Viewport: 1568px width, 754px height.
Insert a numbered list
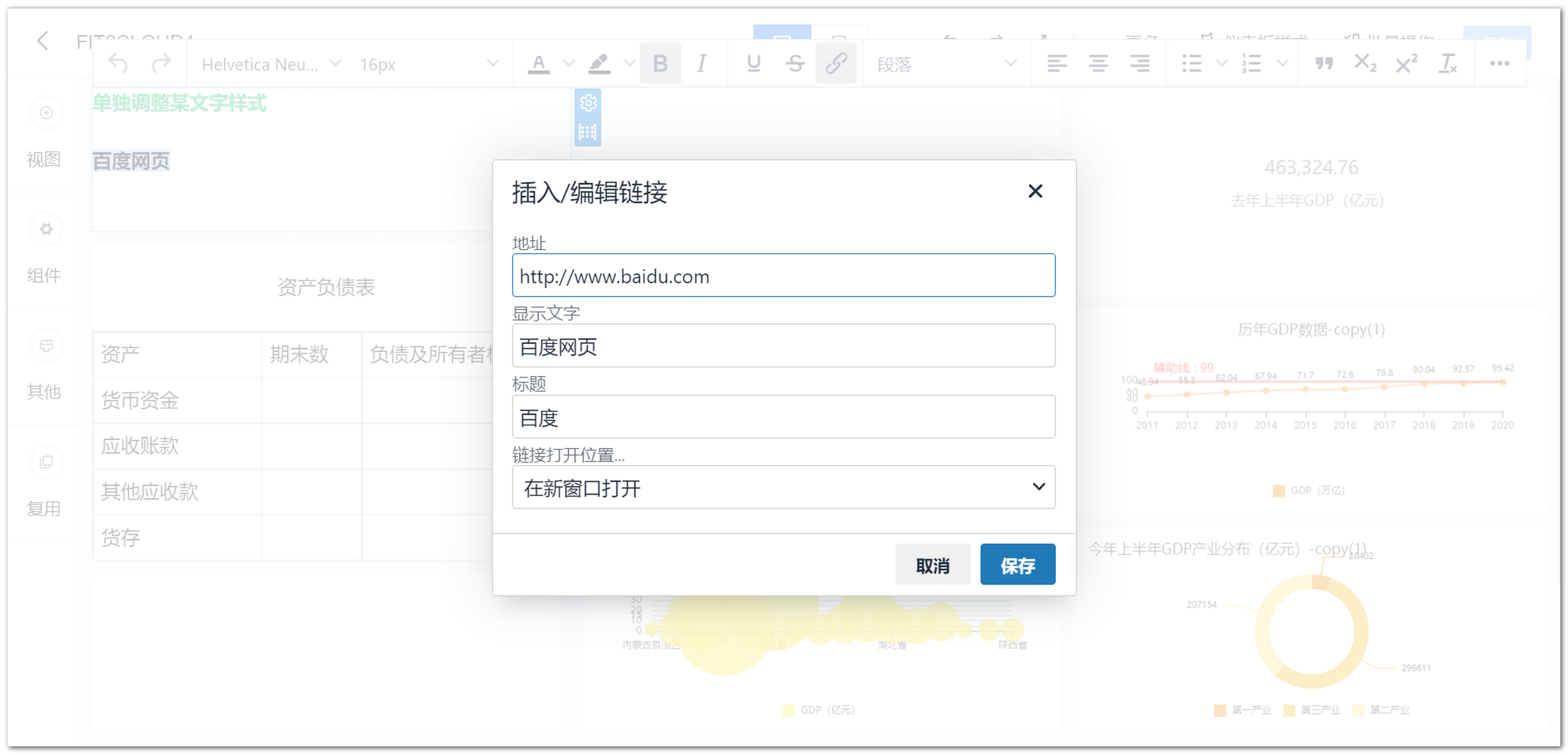coord(1251,63)
